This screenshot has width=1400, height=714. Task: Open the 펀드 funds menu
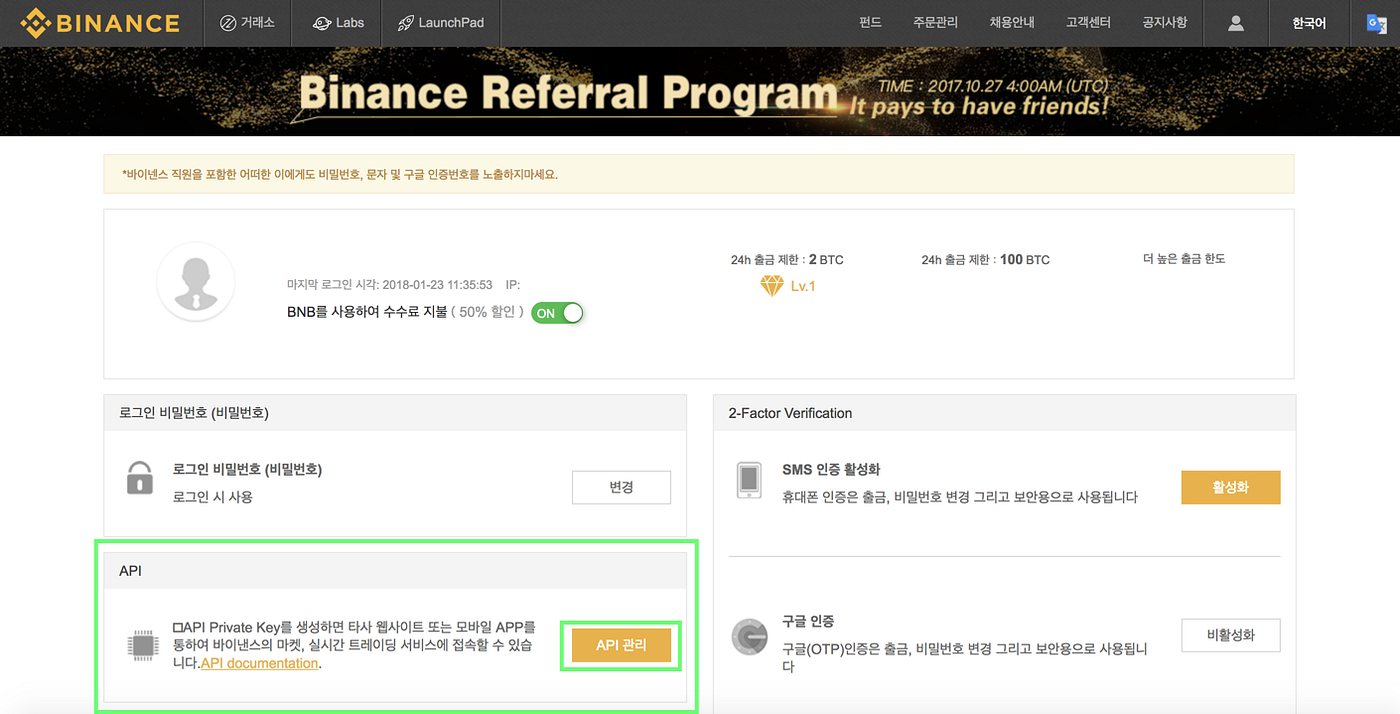[x=870, y=22]
